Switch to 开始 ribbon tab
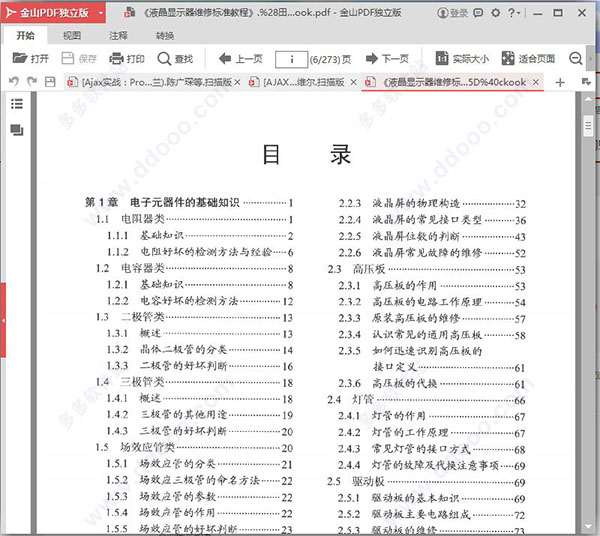Image resolution: width=600 pixels, height=536 pixels. [25, 36]
